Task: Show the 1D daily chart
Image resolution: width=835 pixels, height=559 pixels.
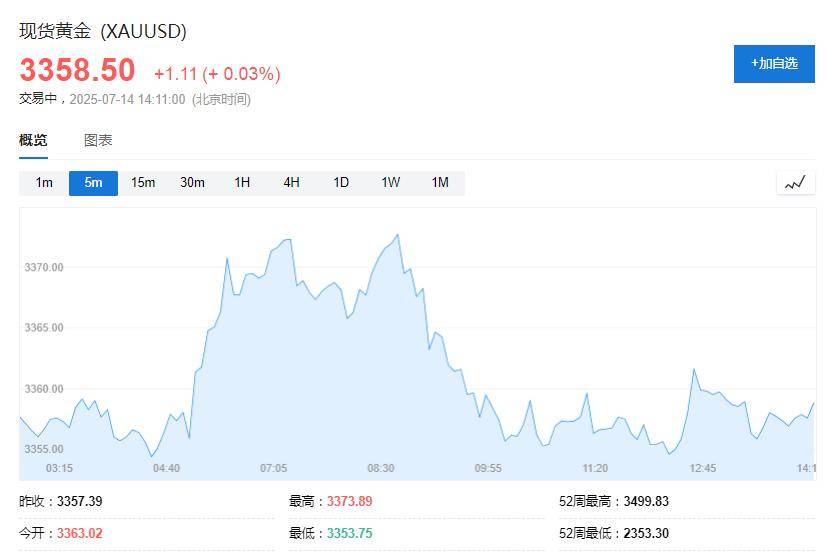Action: tap(341, 183)
